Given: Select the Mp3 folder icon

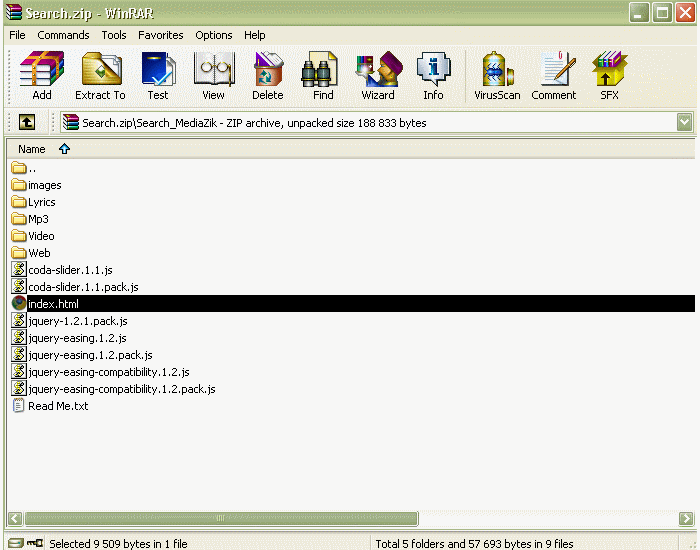Looking at the screenshot, I should (19, 219).
